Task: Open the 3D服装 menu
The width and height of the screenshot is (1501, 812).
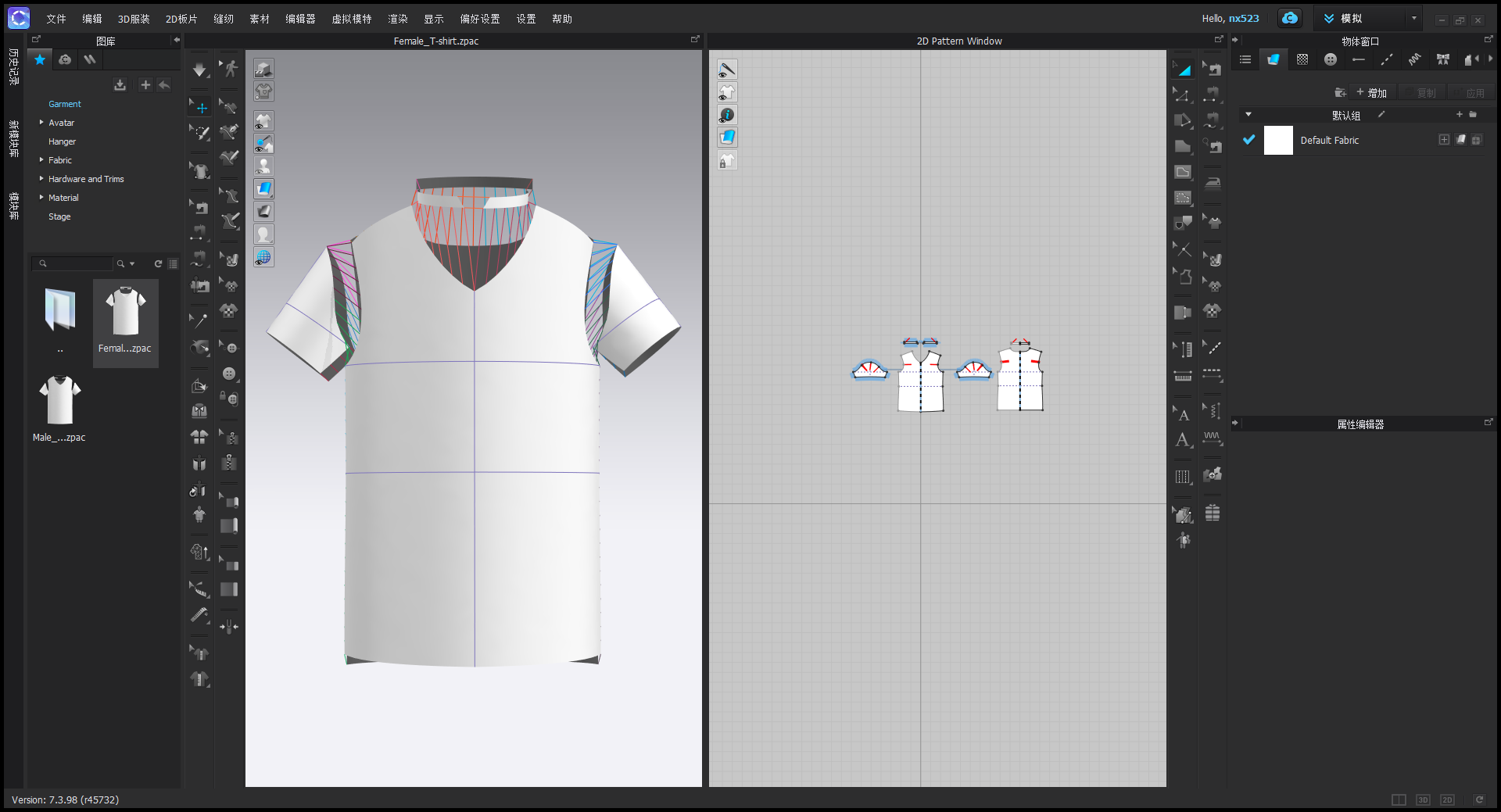Action: 134,19
